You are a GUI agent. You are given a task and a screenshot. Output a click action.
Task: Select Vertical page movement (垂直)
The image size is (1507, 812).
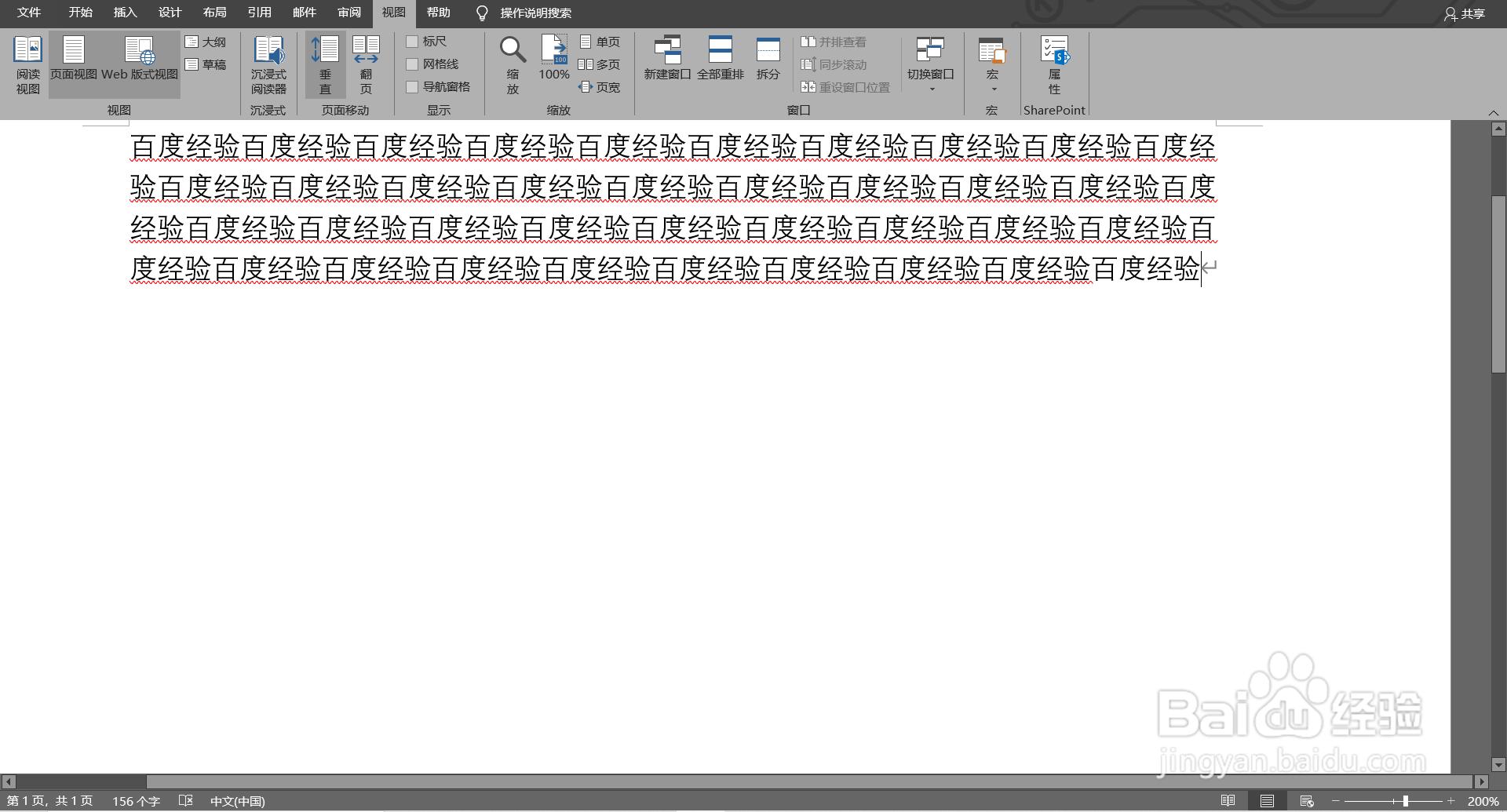pyautogui.click(x=325, y=65)
